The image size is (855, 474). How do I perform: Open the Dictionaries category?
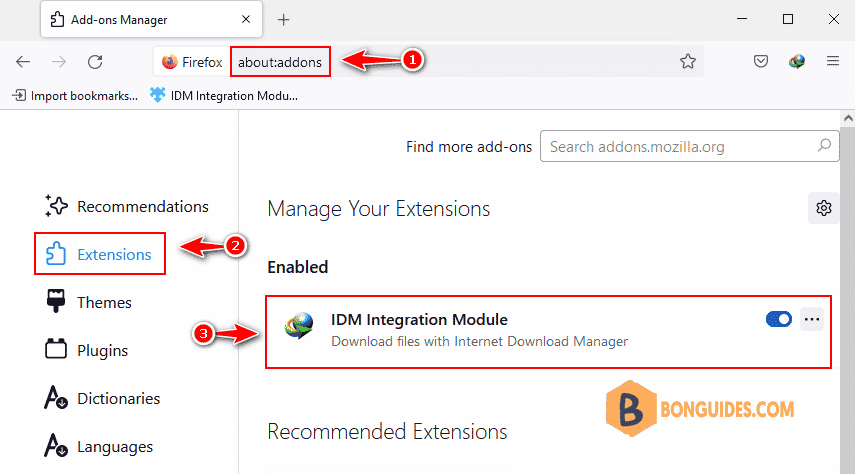pos(103,398)
